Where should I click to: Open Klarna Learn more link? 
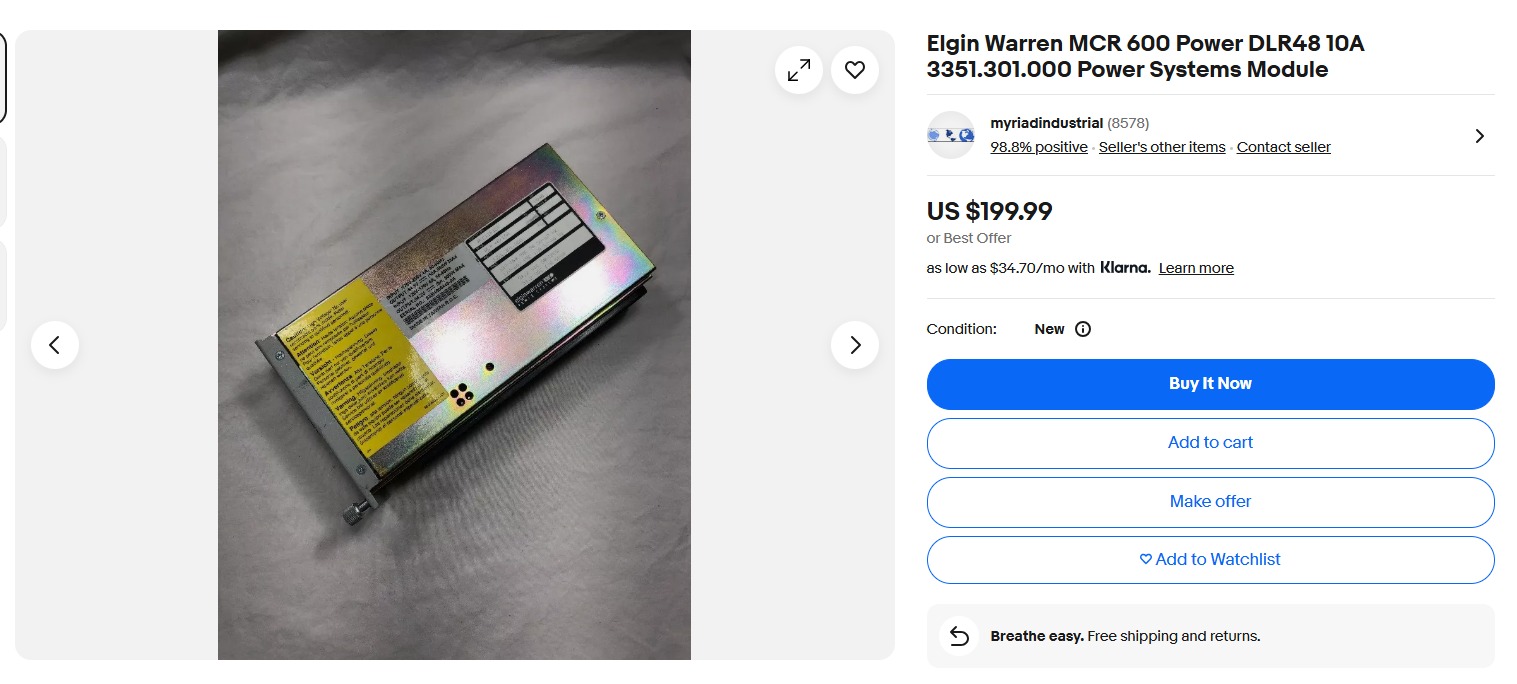point(1196,268)
